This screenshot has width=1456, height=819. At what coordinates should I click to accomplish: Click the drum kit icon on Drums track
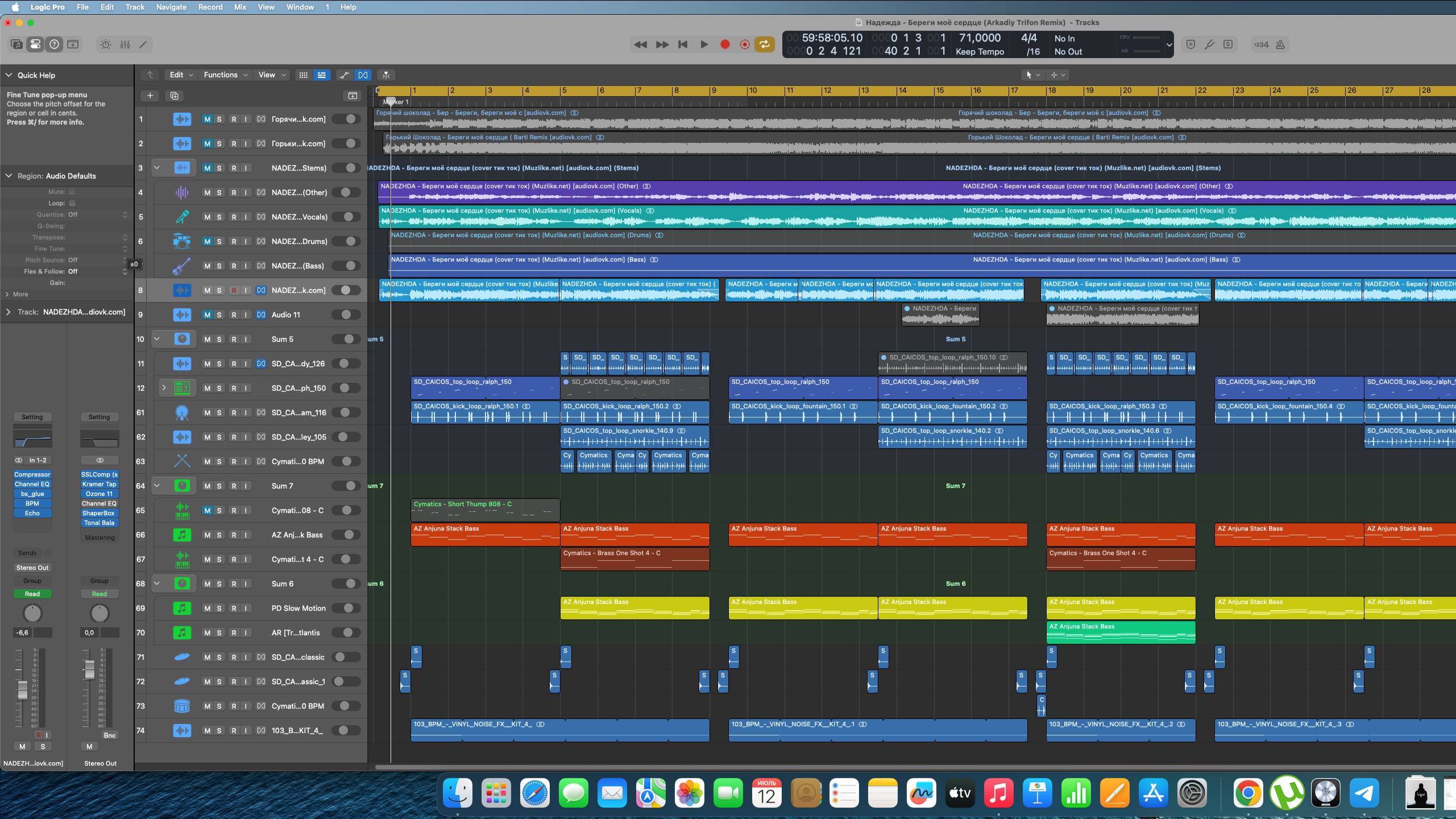[x=182, y=241]
